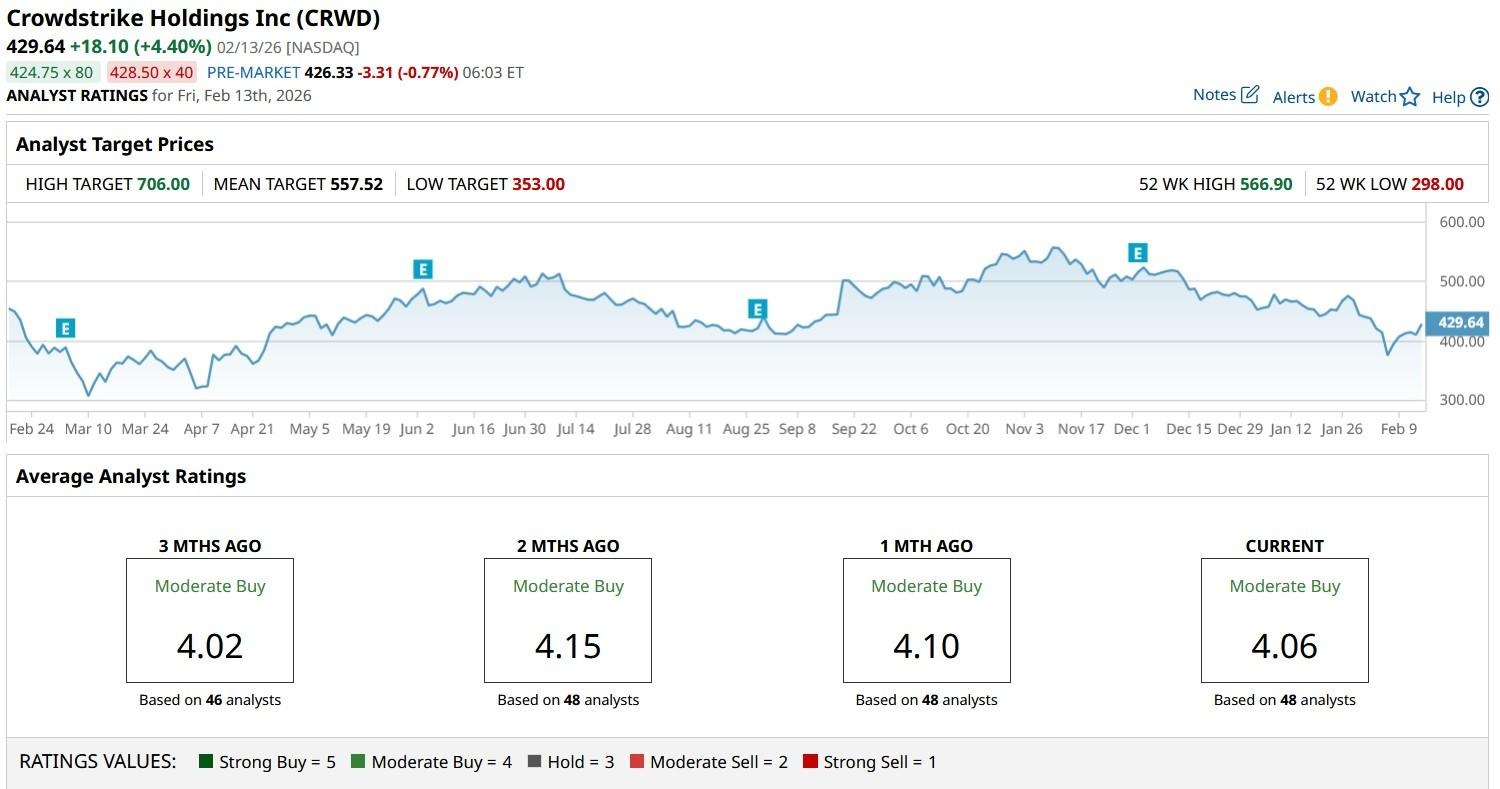Click the Analyst Target Prices heading
The image size is (1500, 789).
coord(115,144)
